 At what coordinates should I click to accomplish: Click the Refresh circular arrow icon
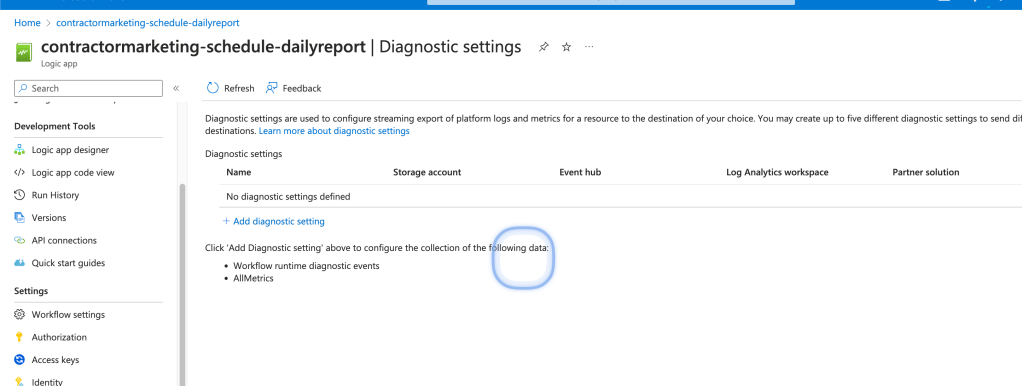[212, 88]
